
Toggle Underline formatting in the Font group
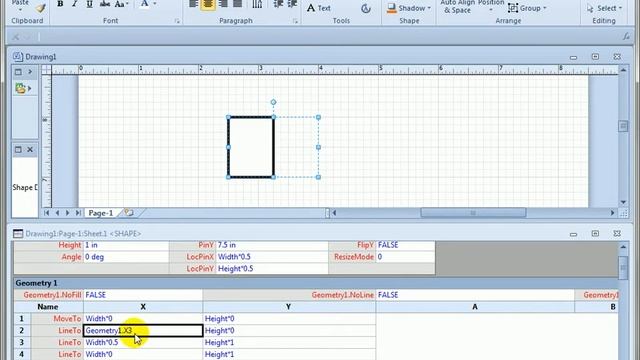pyautogui.click(x=89, y=4)
